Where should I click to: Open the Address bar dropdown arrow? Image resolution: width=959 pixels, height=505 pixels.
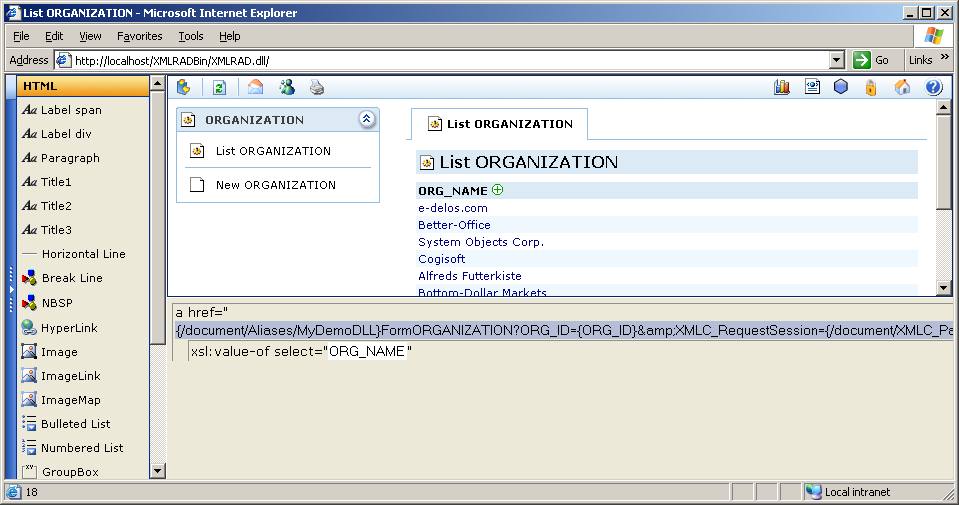837,60
